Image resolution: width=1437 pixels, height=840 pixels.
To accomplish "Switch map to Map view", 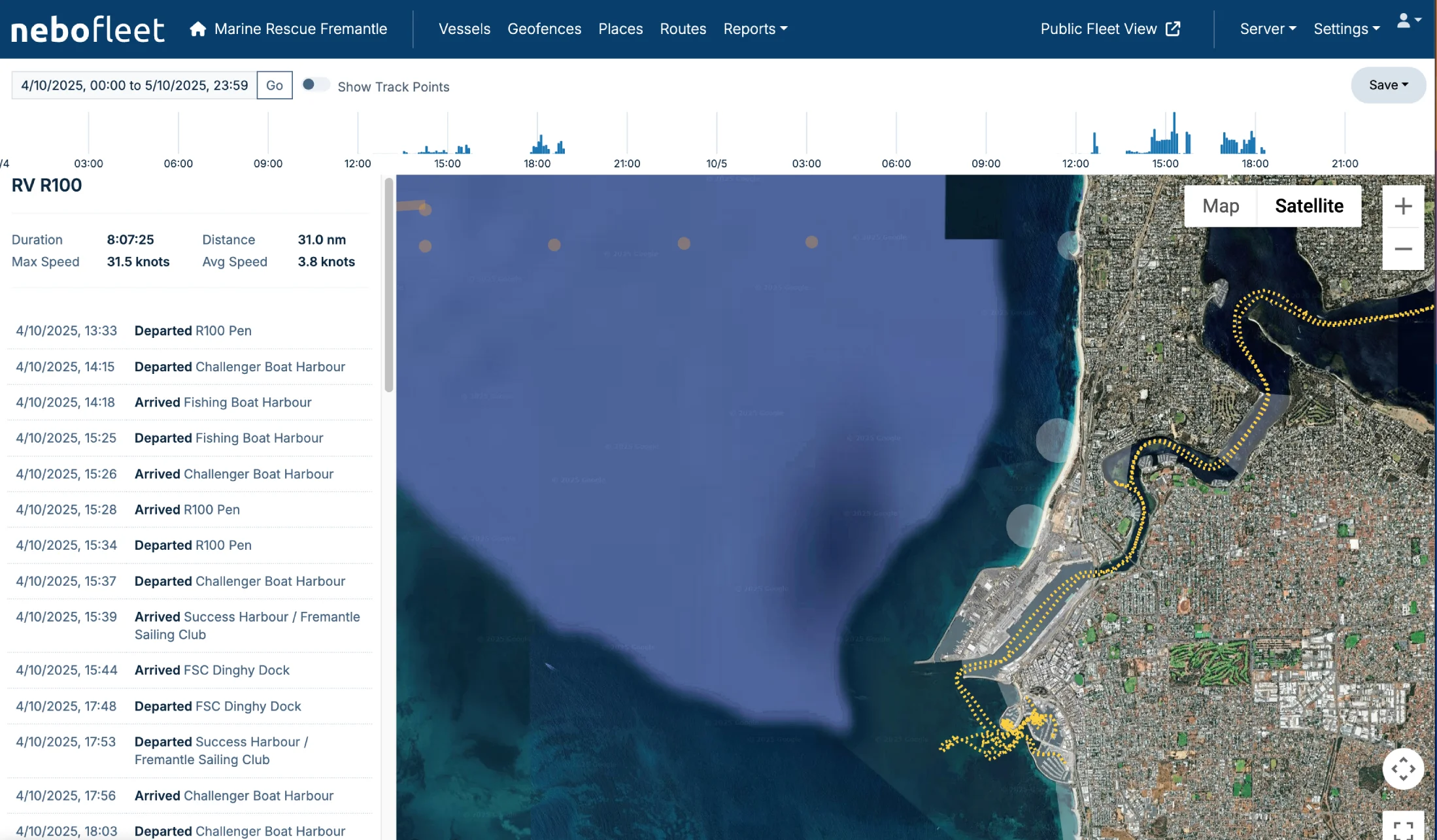I will point(1220,206).
